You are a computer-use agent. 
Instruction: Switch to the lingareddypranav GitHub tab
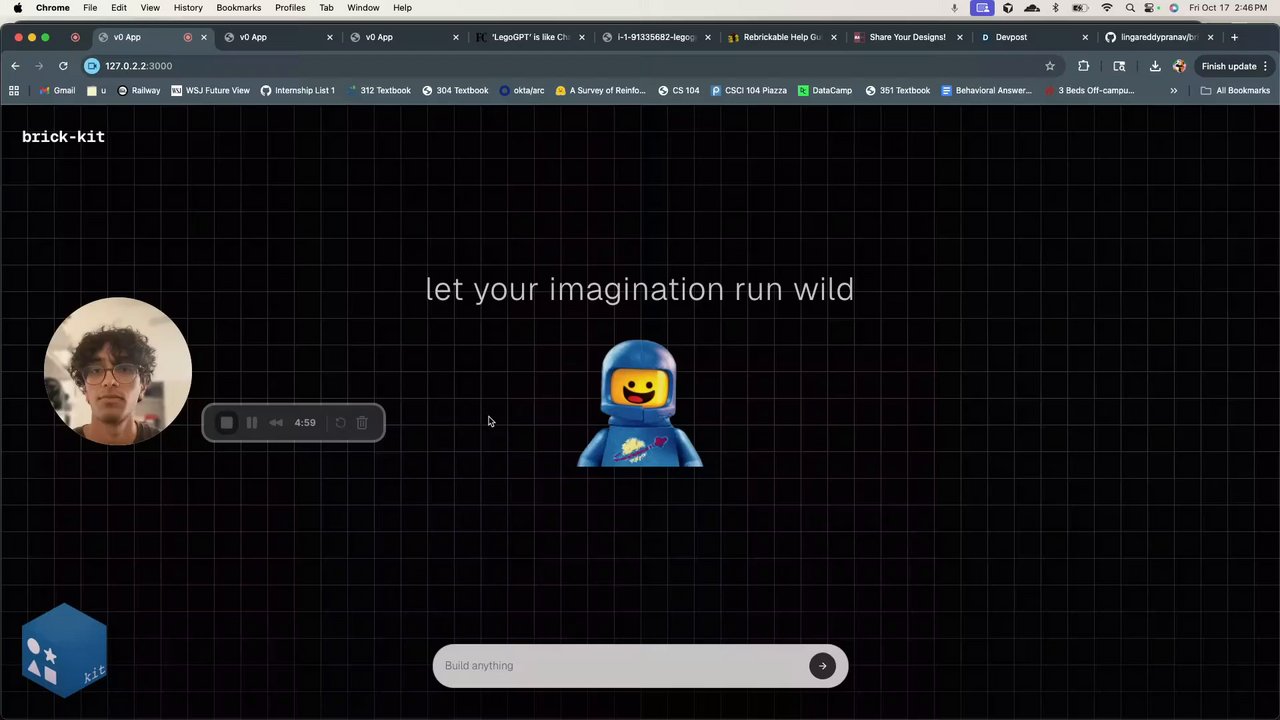(1161, 37)
